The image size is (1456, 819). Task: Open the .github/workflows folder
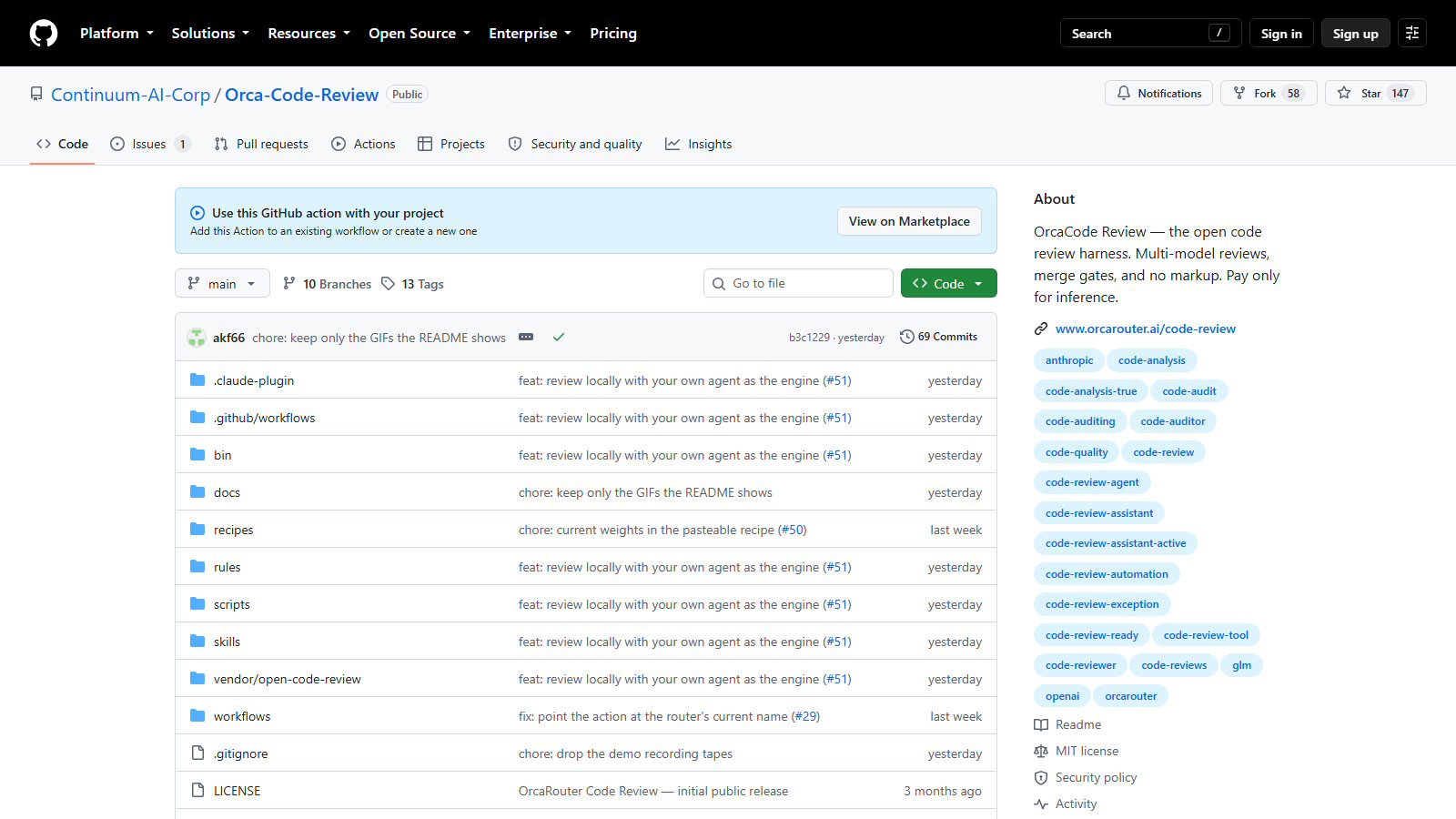click(265, 419)
